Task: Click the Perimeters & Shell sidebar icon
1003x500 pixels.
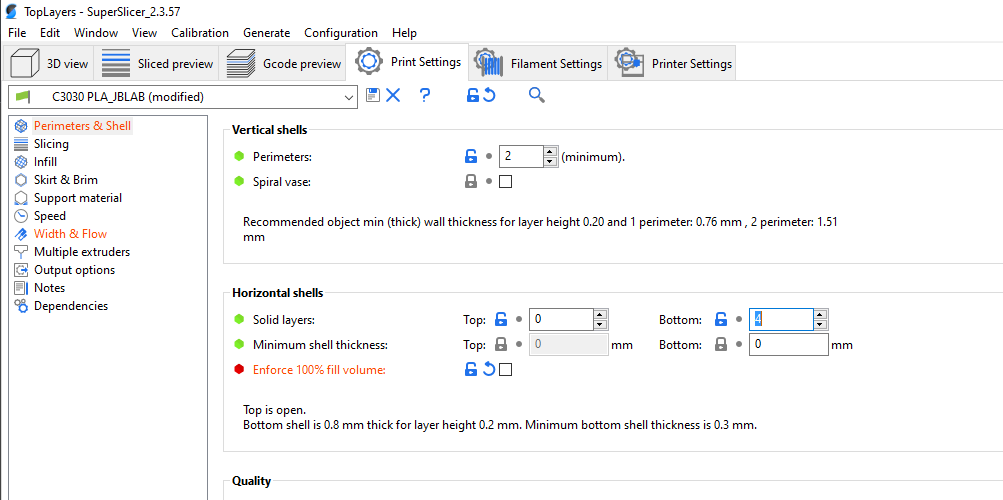Action: pos(21,126)
